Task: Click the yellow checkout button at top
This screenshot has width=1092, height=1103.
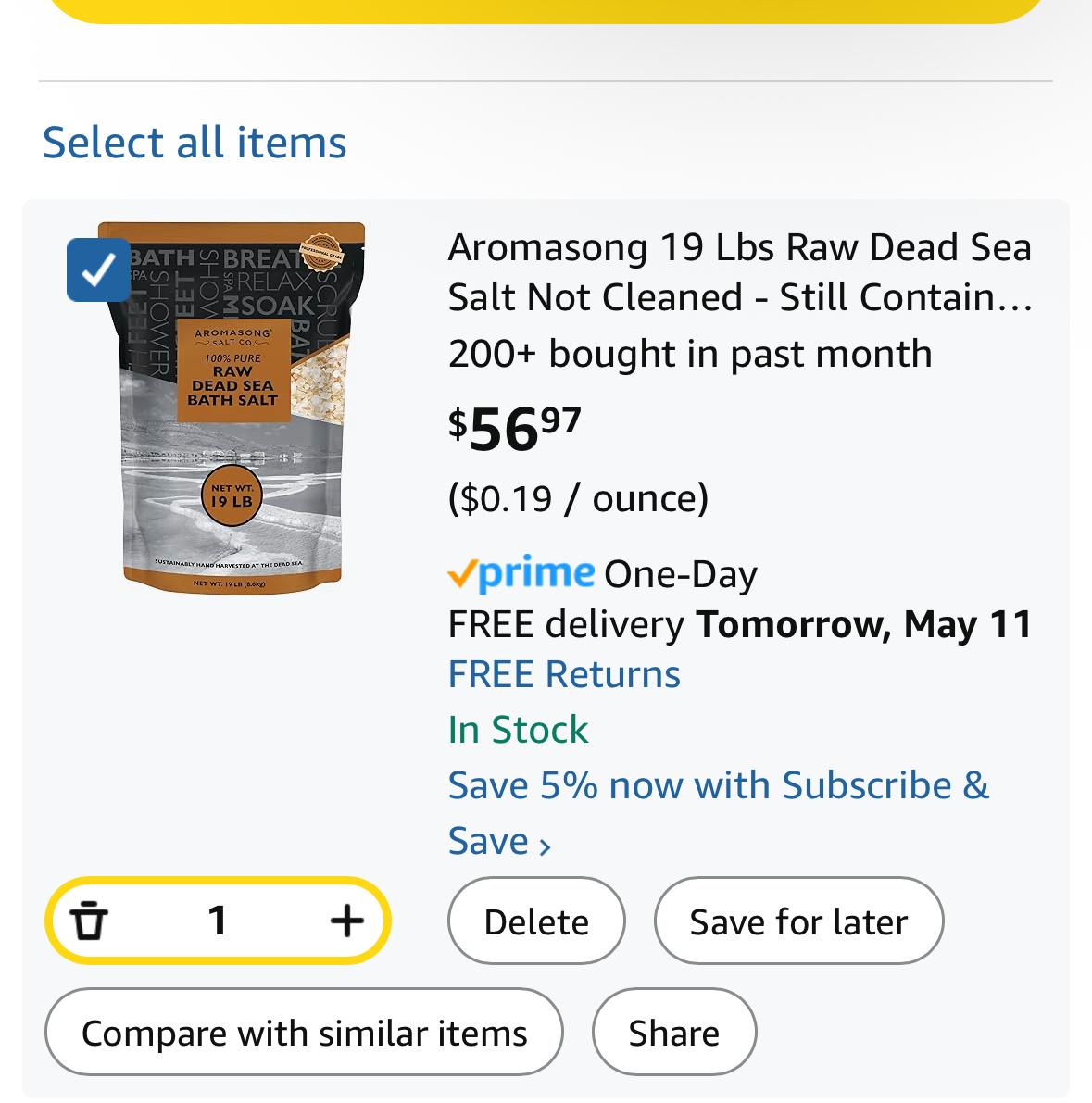Action: click(546, 10)
